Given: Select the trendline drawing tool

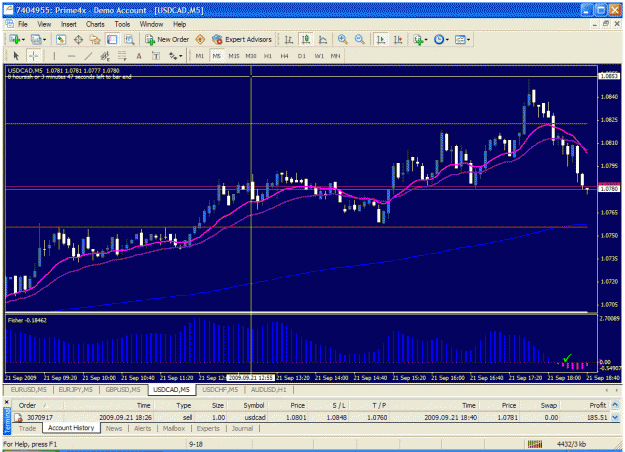Looking at the screenshot, I should pos(88,56).
